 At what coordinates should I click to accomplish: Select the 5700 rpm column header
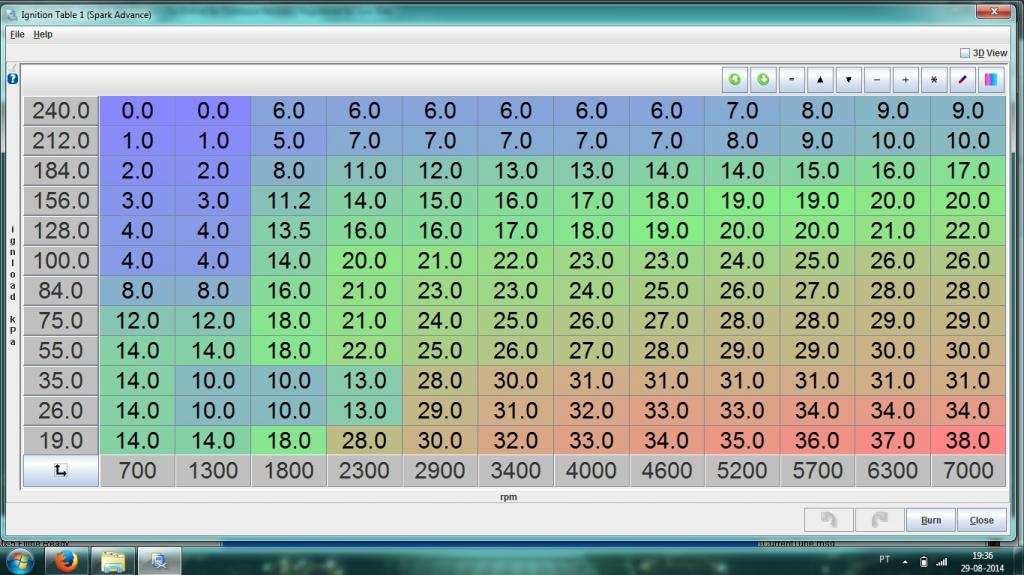(x=817, y=471)
